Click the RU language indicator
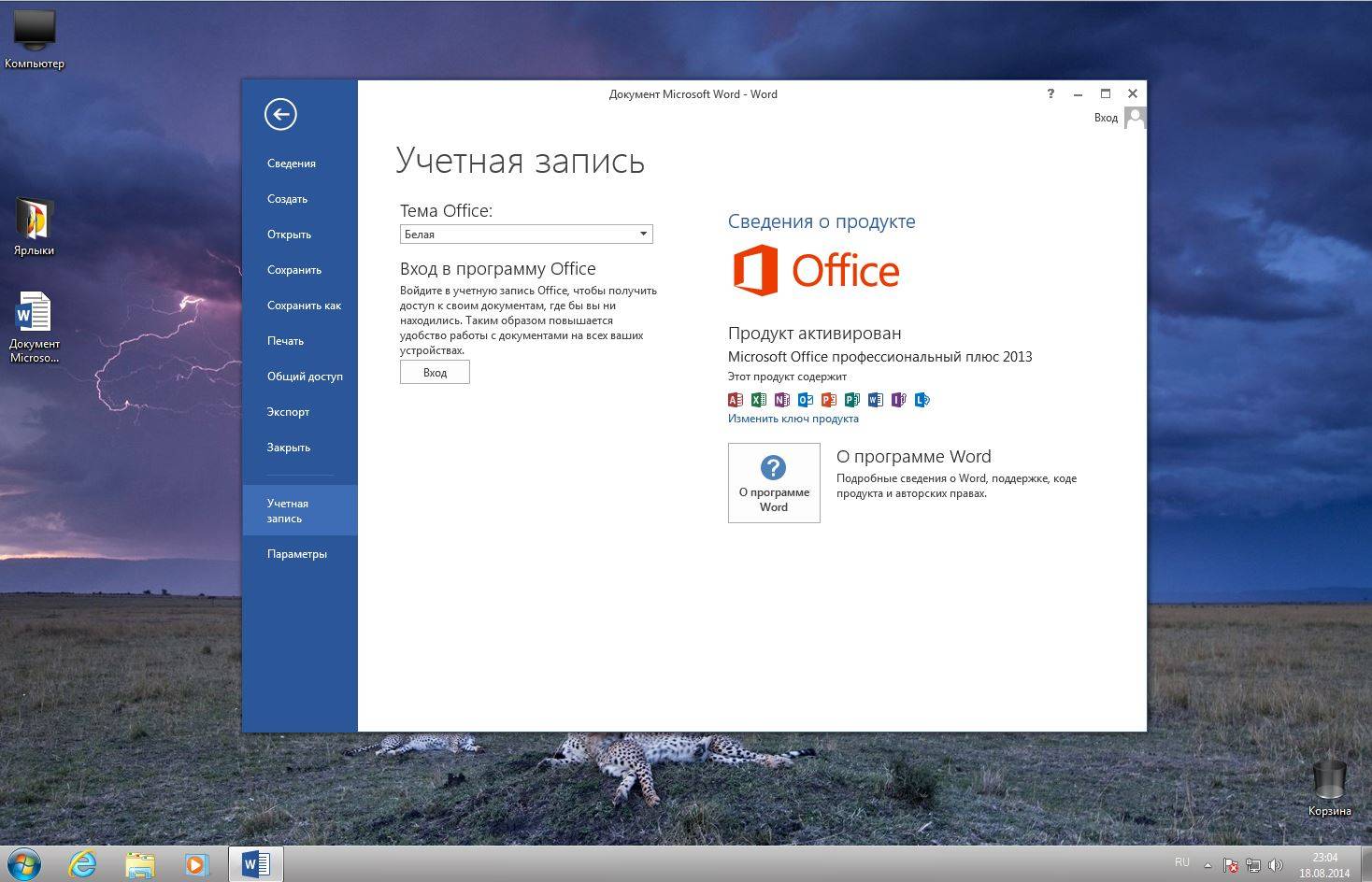The width and height of the screenshot is (1372, 882). tap(1182, 862)
